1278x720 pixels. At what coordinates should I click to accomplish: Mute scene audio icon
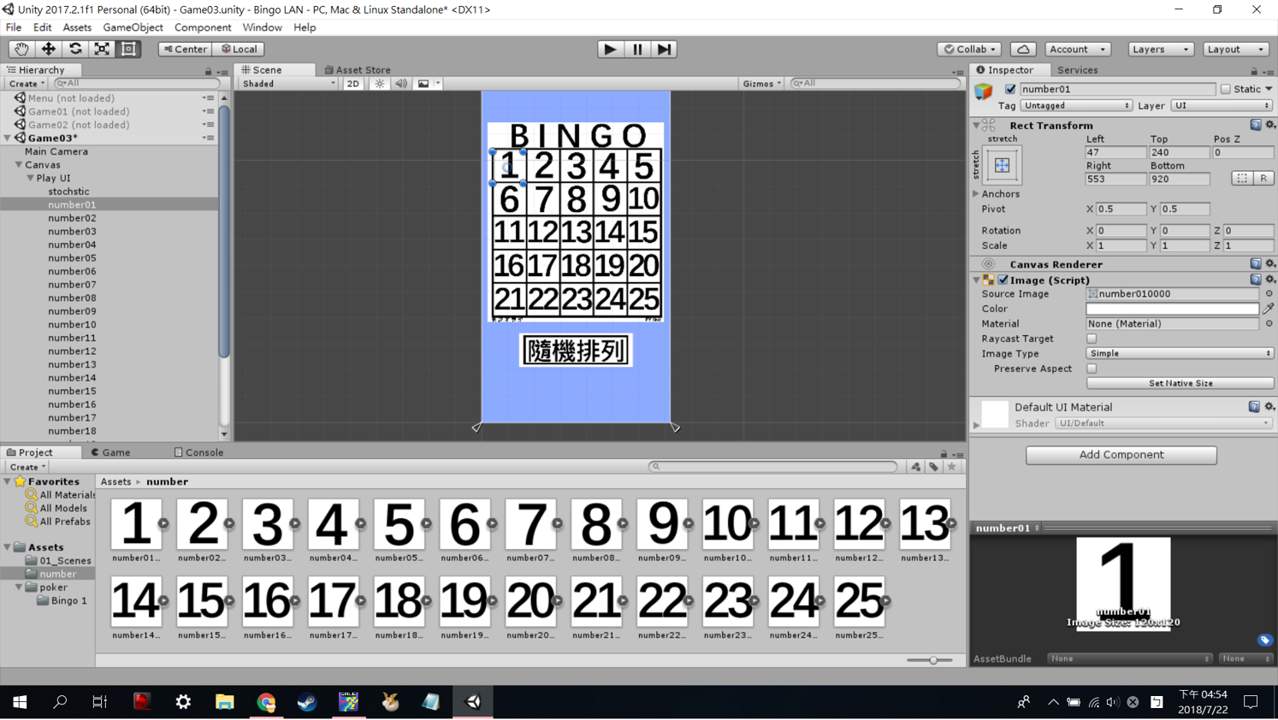402,84
